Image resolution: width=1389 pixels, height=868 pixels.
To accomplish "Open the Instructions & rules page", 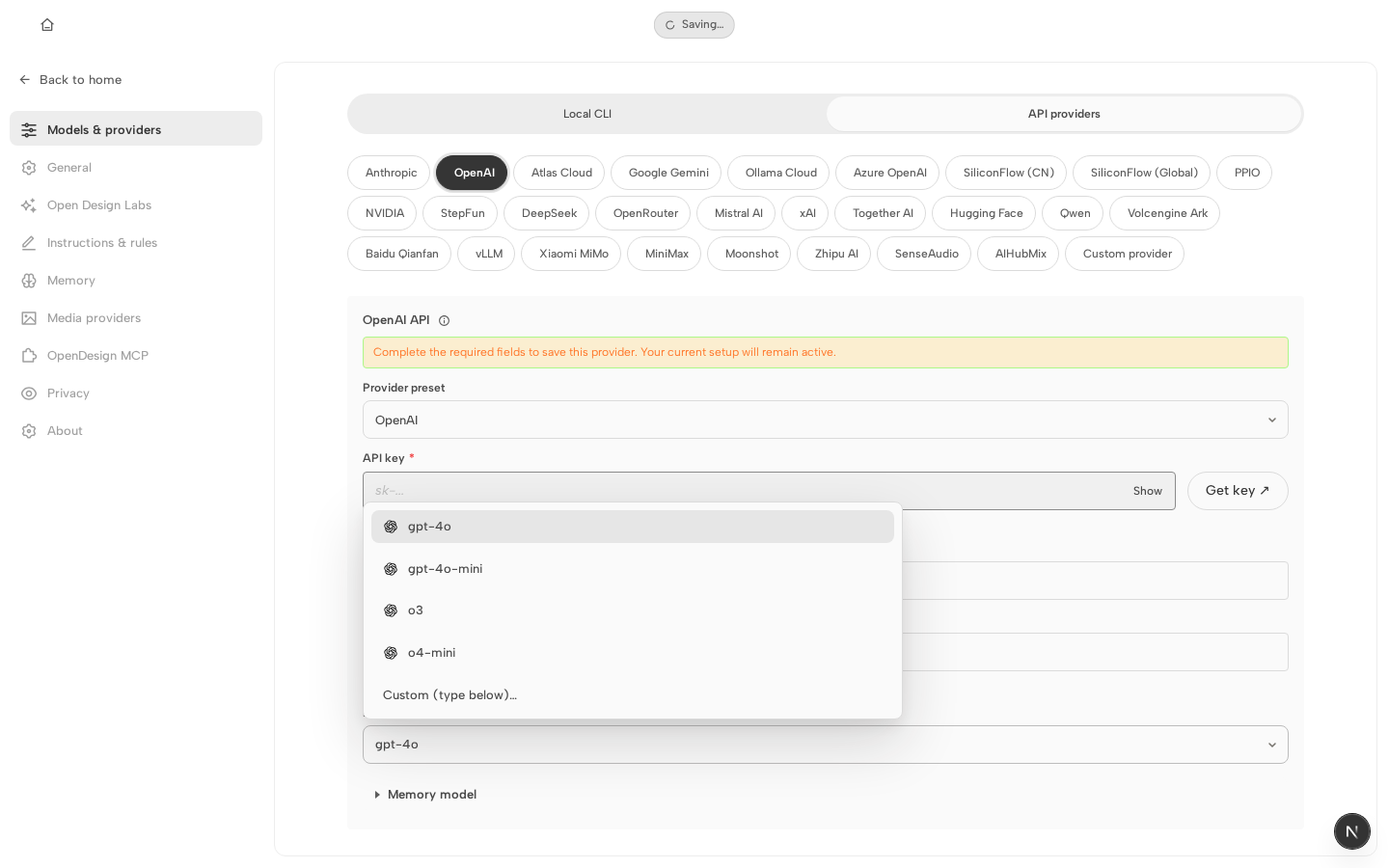I will tap(136, 243).
